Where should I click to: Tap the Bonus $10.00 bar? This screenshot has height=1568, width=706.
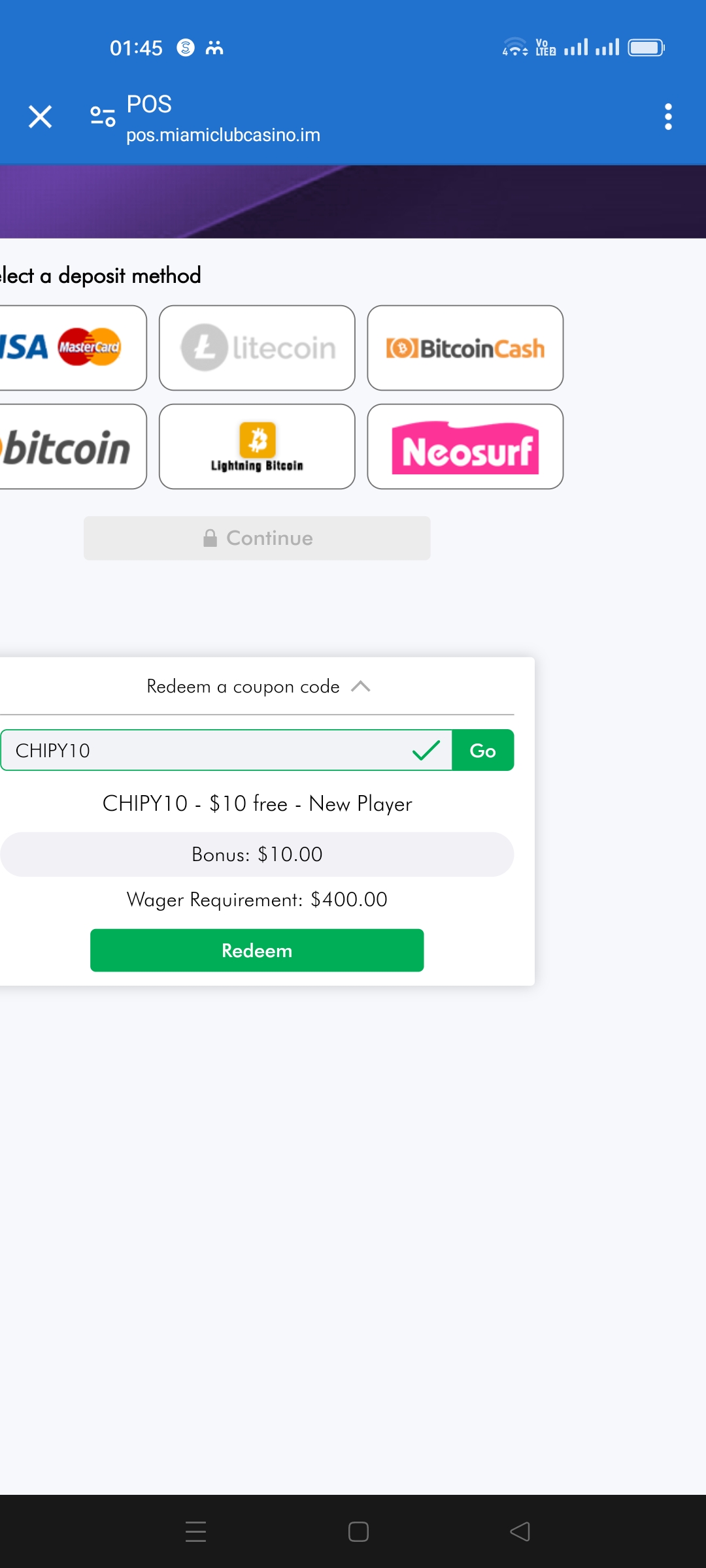coord(257,855)
